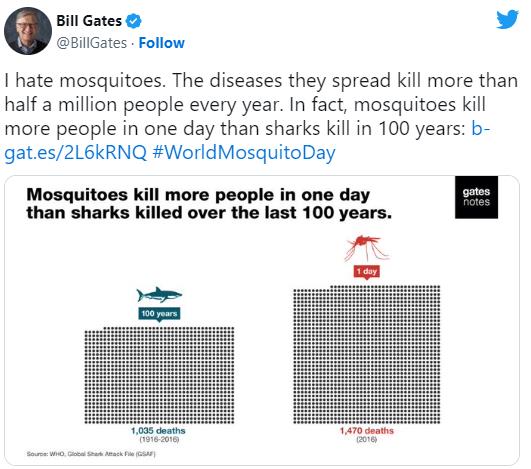The width and height of the screenshot is (531, 469).
Task: Click the red mosquito icon
Action: (366, 248)
